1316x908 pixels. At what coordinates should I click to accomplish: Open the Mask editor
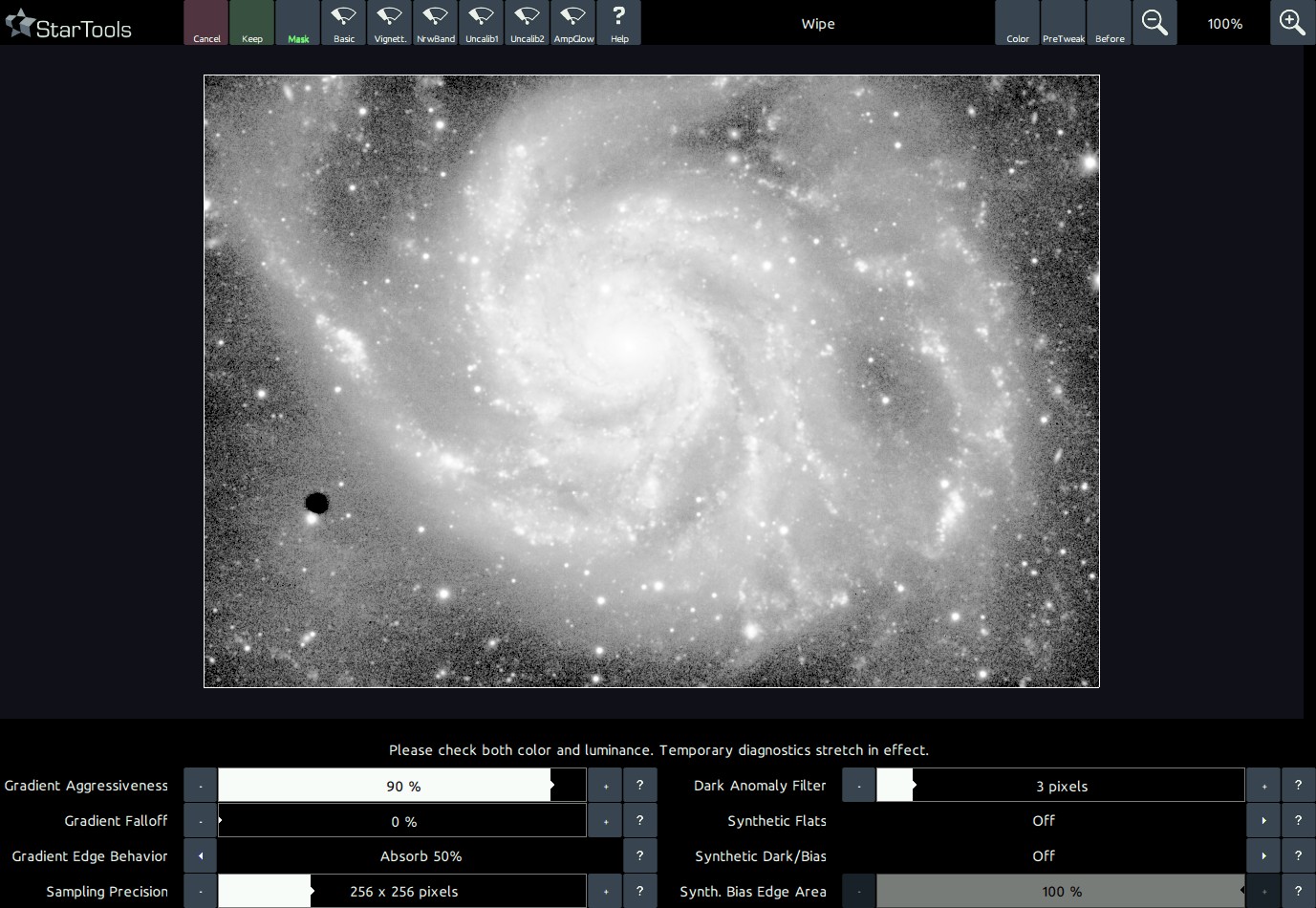point(298,23)
